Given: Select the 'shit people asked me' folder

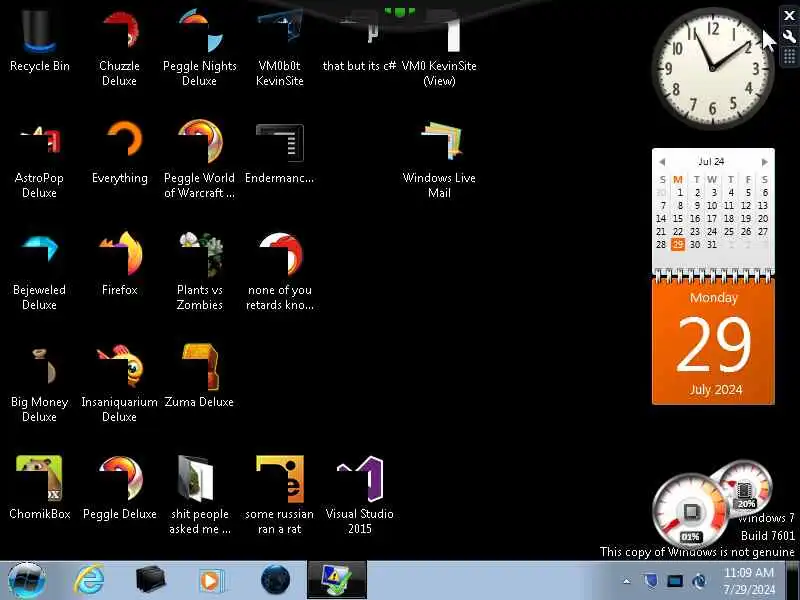Looking at the screenshot, I should [x=199, y=495].
